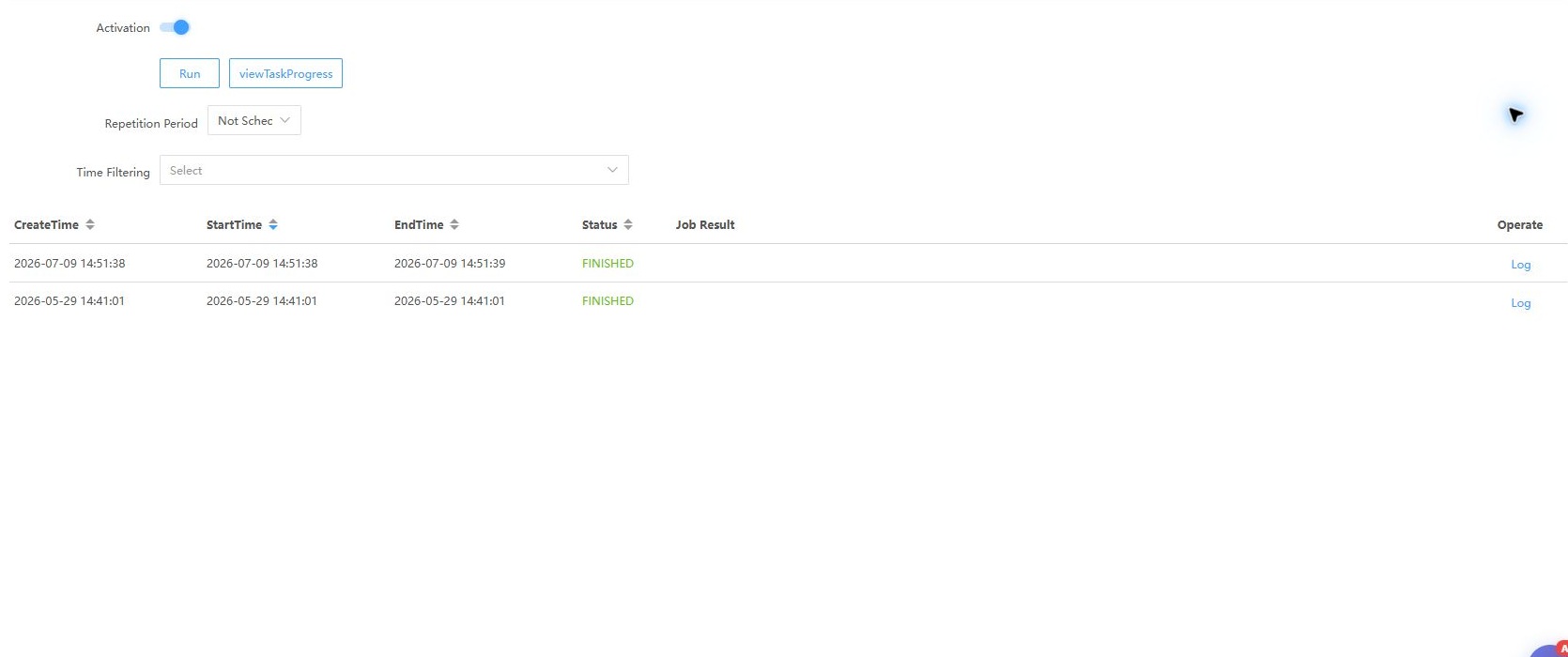Select CreateTime cell 2026-07-09 14:51:38
Viewport: 1568px width, 657px height.
(x=69, y=264)
